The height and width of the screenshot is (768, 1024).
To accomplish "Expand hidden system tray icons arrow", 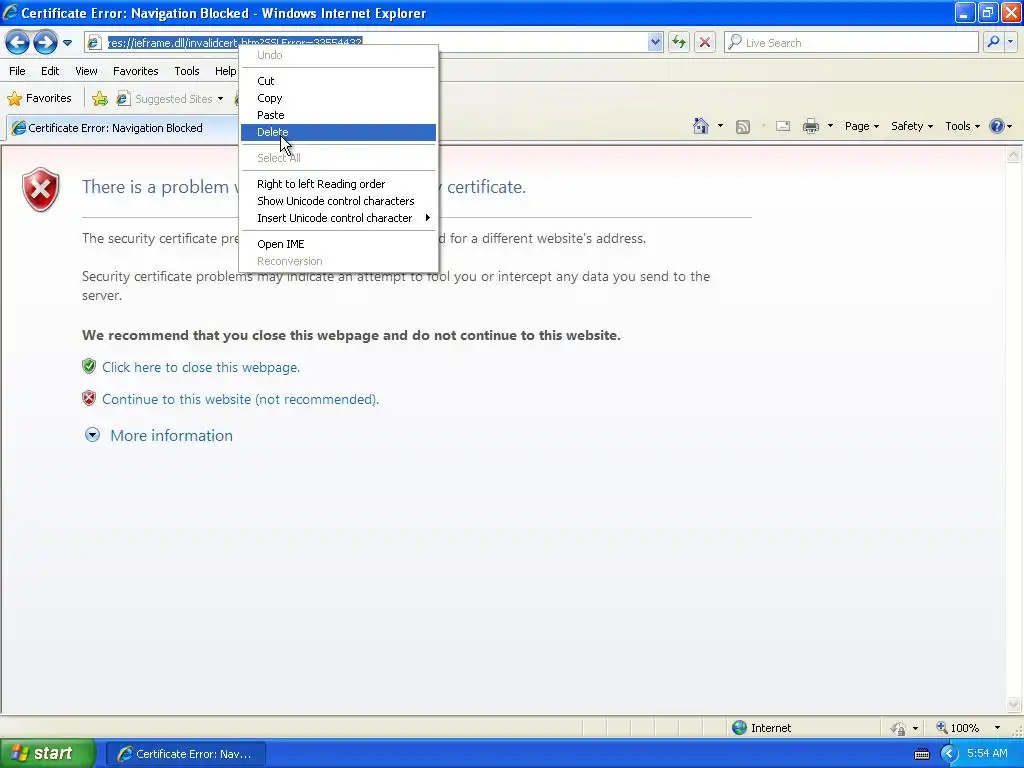I will [949, 754].
